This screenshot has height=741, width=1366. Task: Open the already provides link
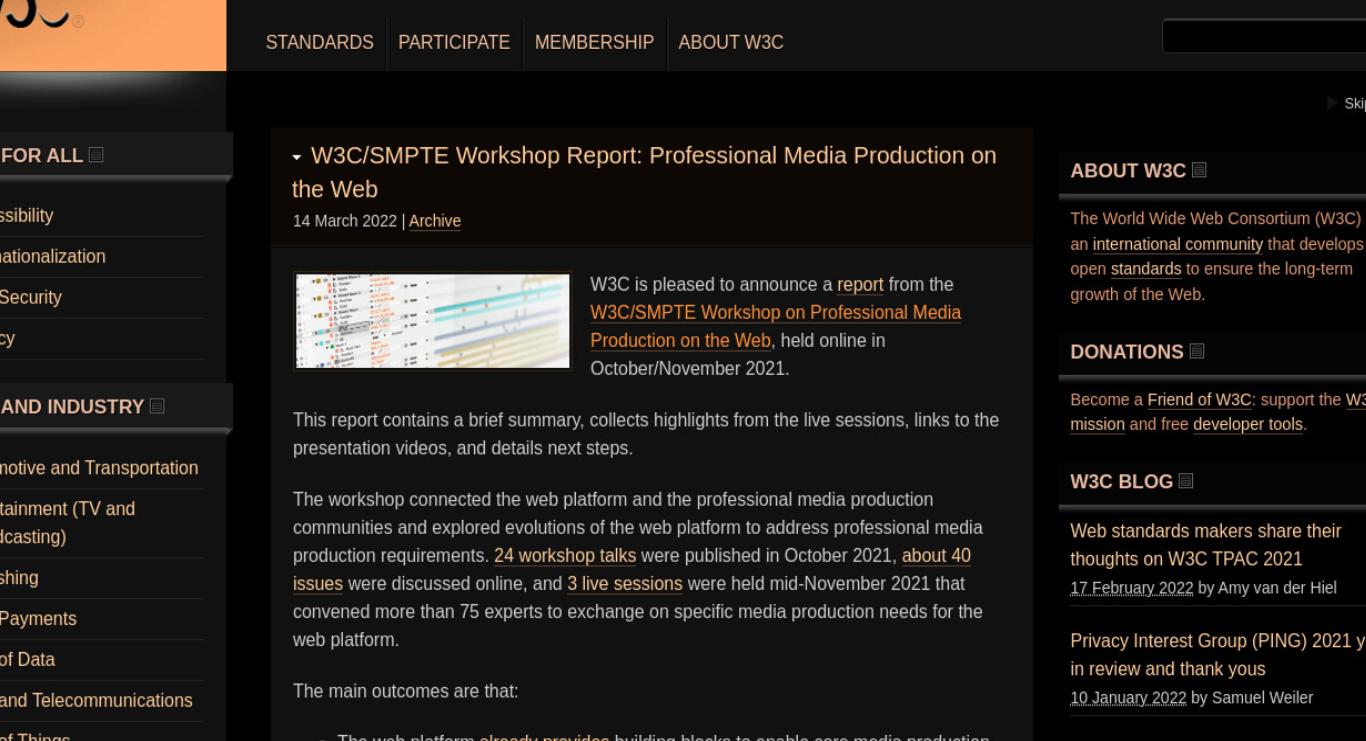544,738
